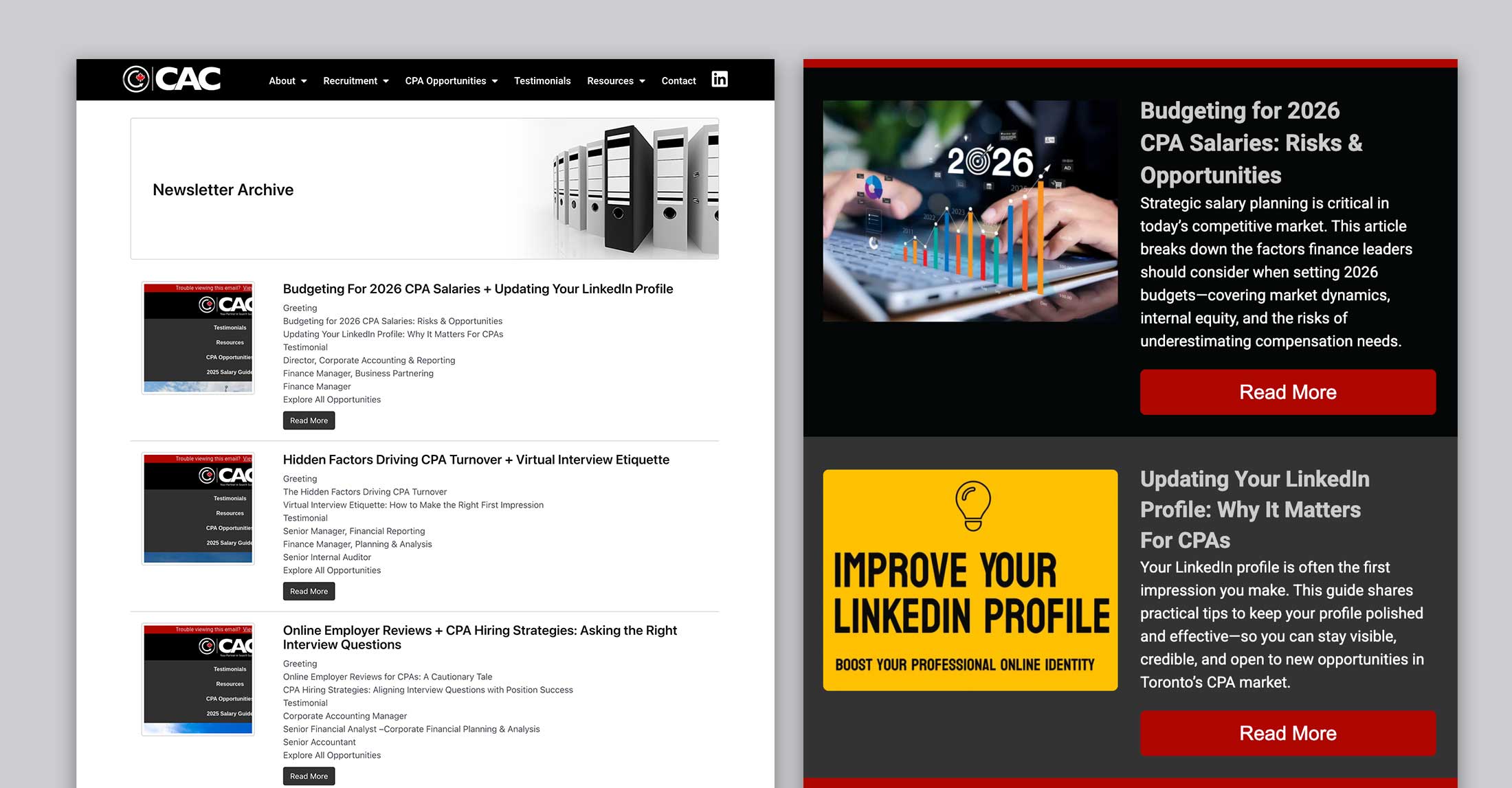Click 'Senior Financial Analyst –Corporate Financial Planning & Analysis'
The height and width of the screenshot is (788, 1512).
click(412, 729)
